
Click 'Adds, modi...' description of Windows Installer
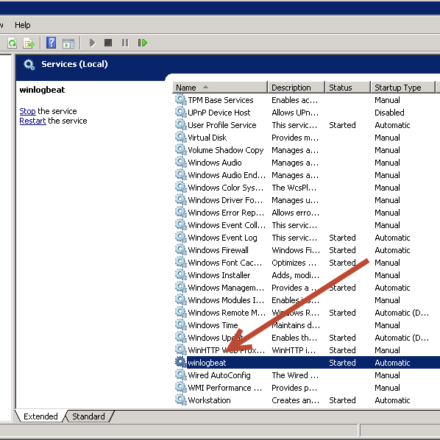[x=295, y=275]
